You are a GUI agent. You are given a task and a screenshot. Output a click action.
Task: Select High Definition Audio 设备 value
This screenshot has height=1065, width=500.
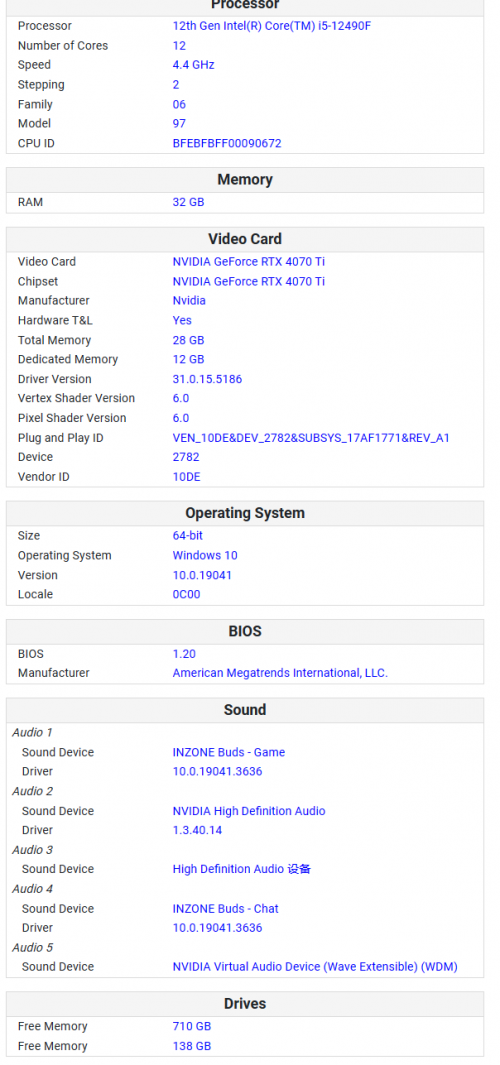[x=241, y=869]
